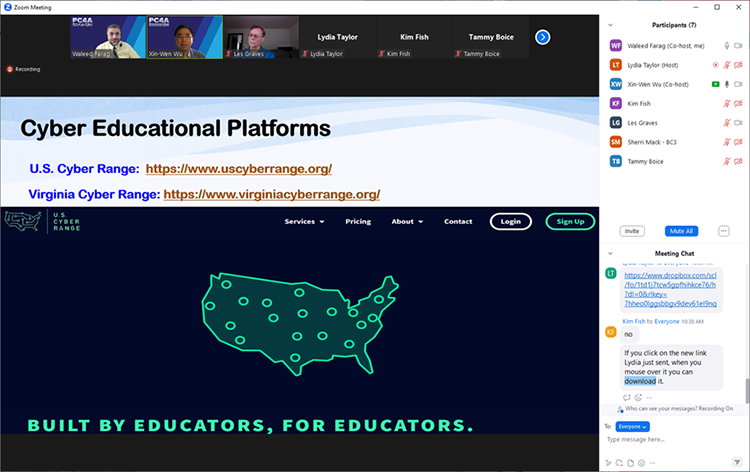Click Kim Fish's name in the participant list
The image size is (750, 472).
click(x=639, y=104)
